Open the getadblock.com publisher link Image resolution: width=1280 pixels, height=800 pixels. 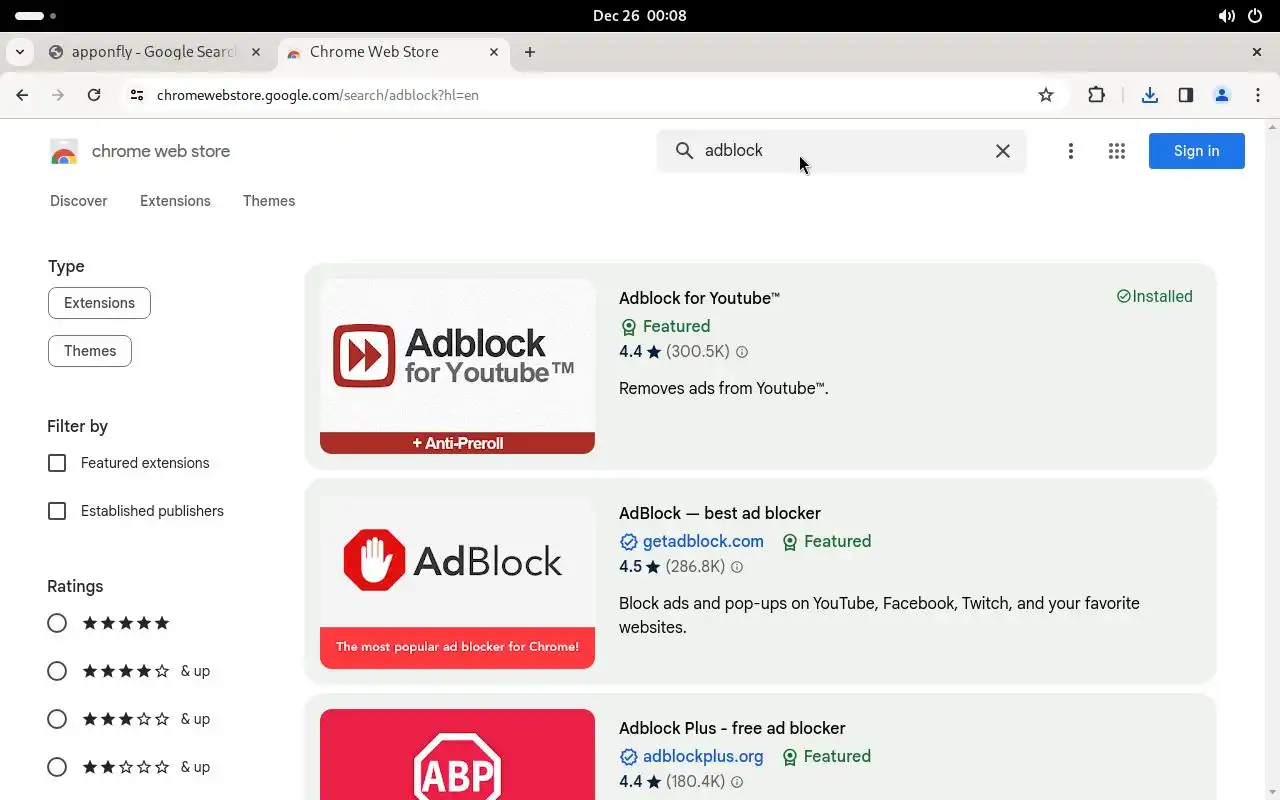[x=703, y=541]
